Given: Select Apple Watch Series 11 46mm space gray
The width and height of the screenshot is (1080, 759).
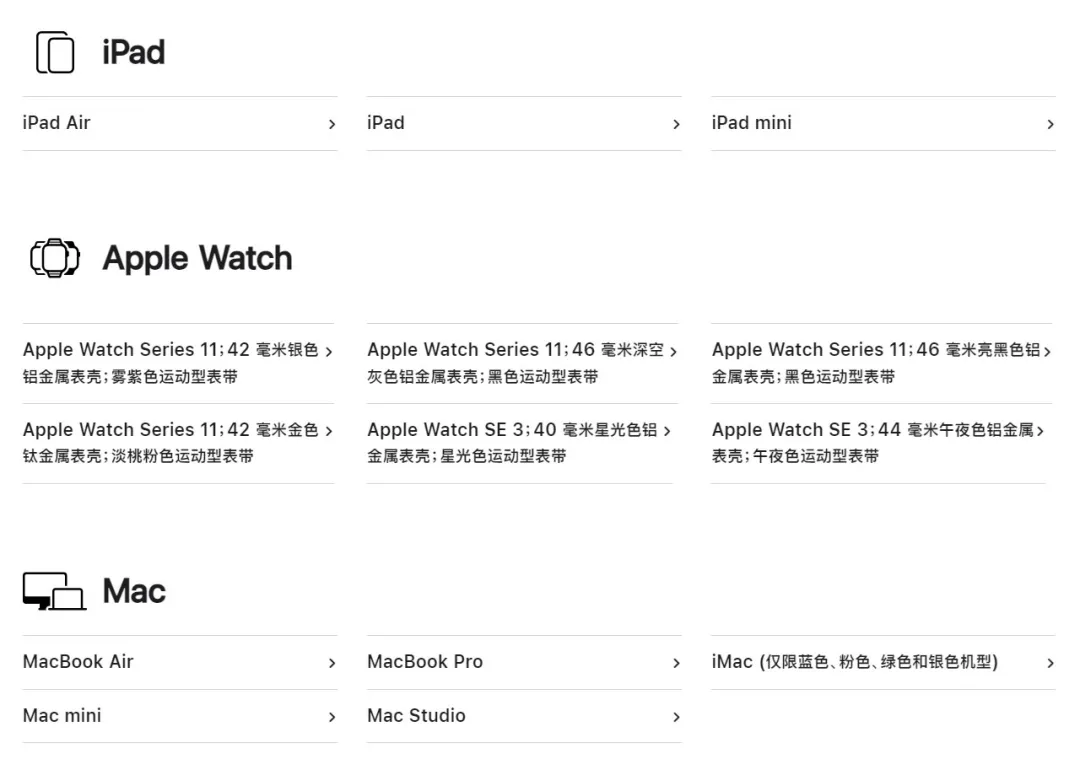Looking at the screenshot, I should point(514,362).
